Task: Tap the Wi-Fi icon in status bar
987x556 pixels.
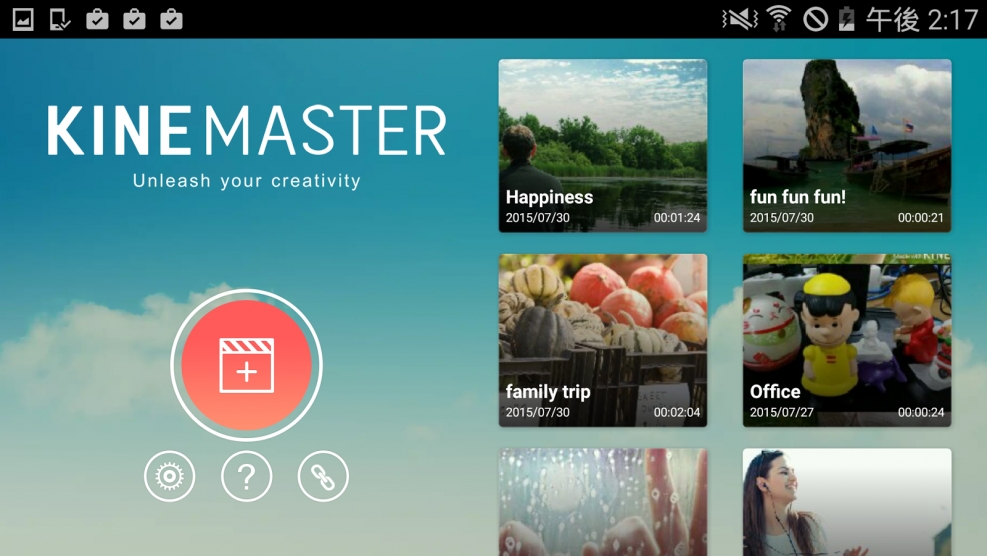Action: pyautogui.click(x=779, y=19)
